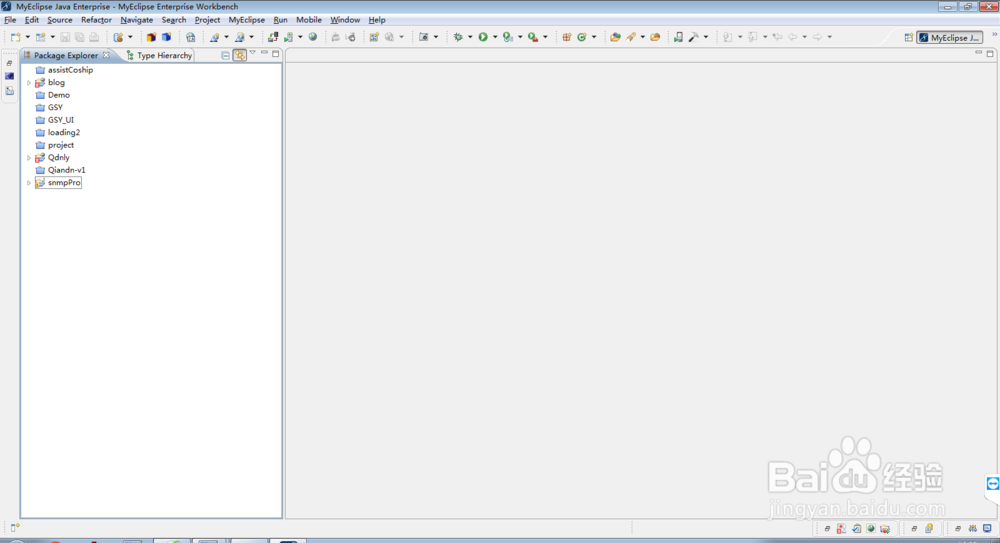Click the blue cube deploy icon
The image size is (1000, 543).
tap(166, 37)
